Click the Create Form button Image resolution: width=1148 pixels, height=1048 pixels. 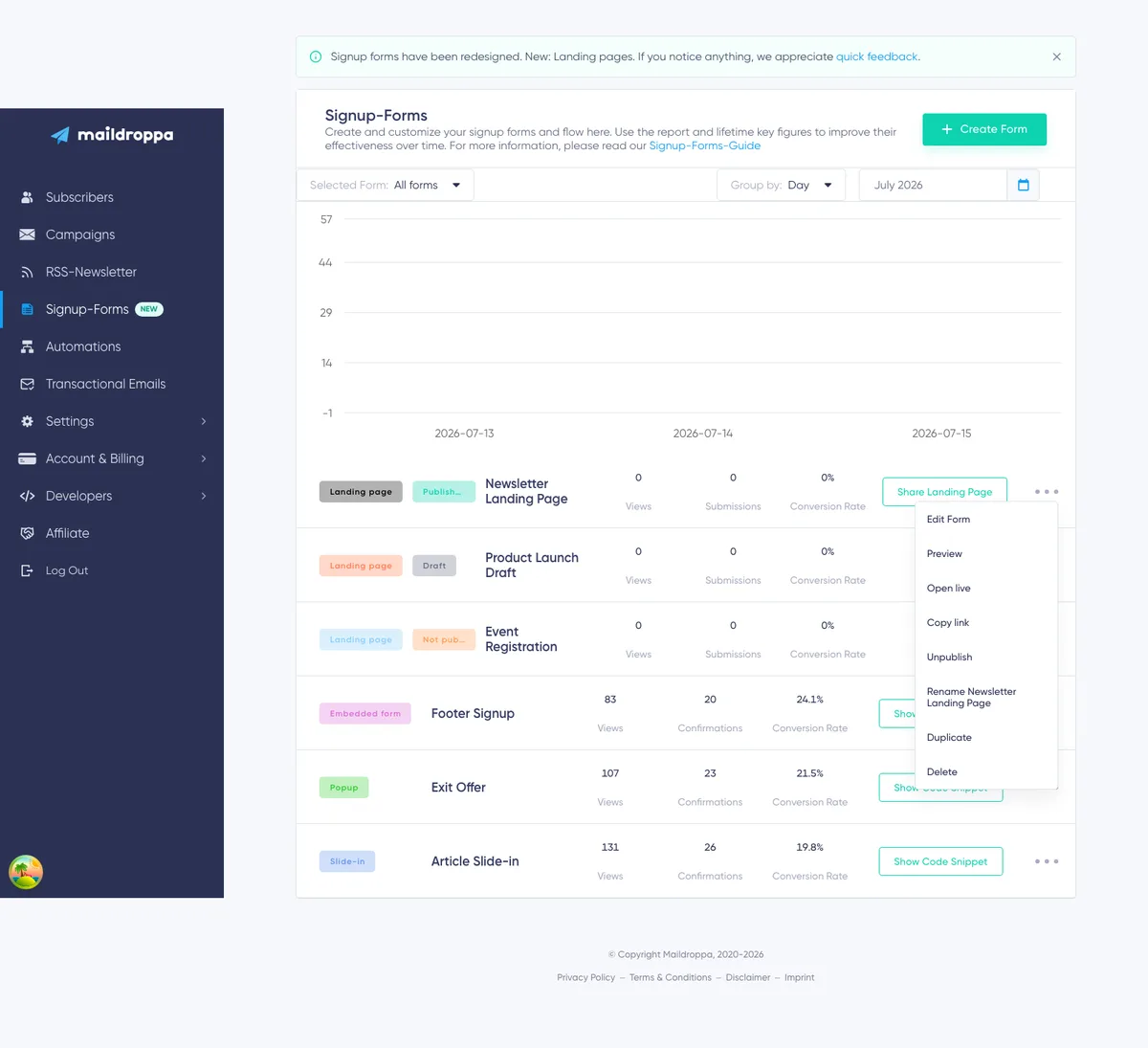click(x=984, y=129)
